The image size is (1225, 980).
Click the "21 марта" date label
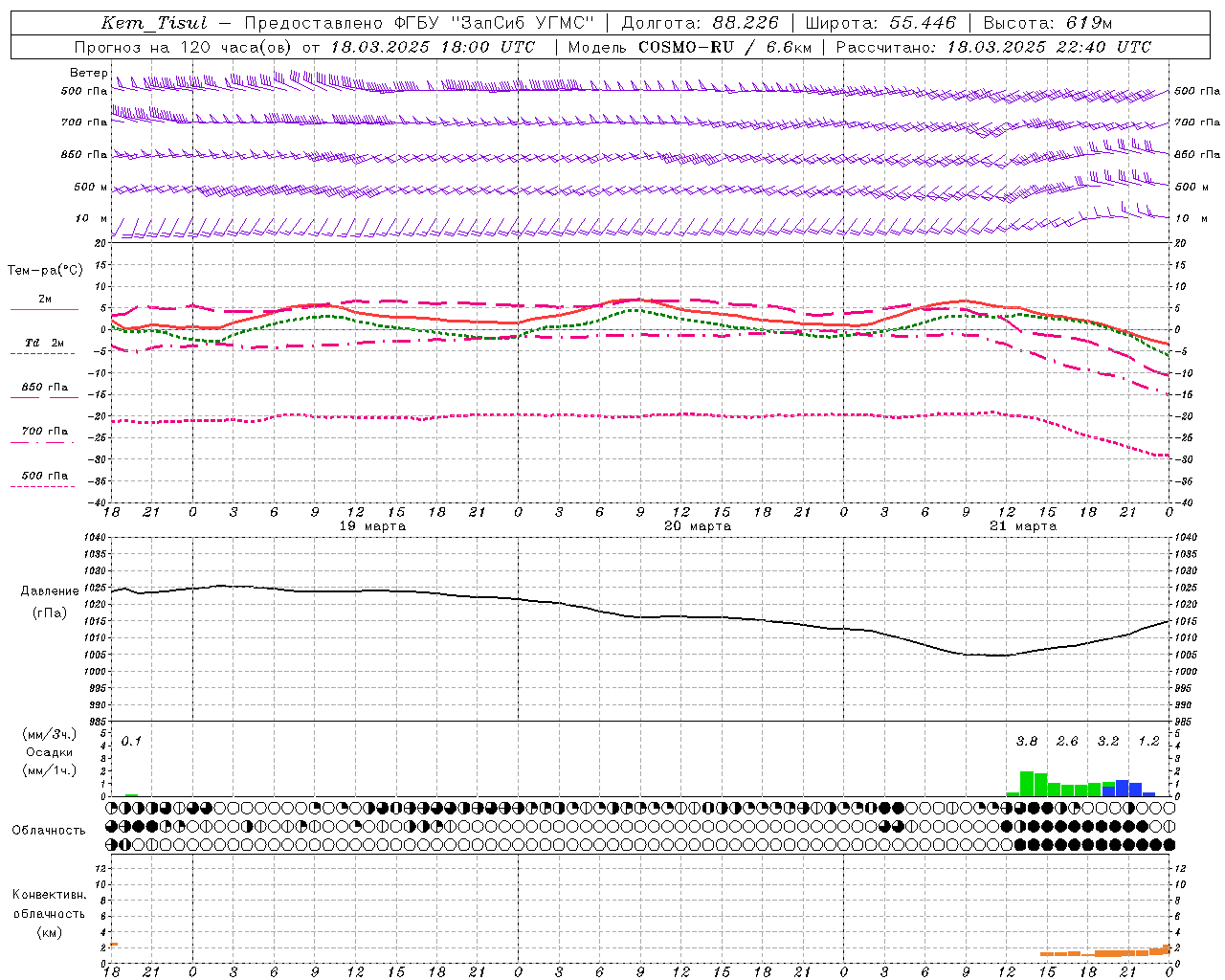click(1023, 526)
